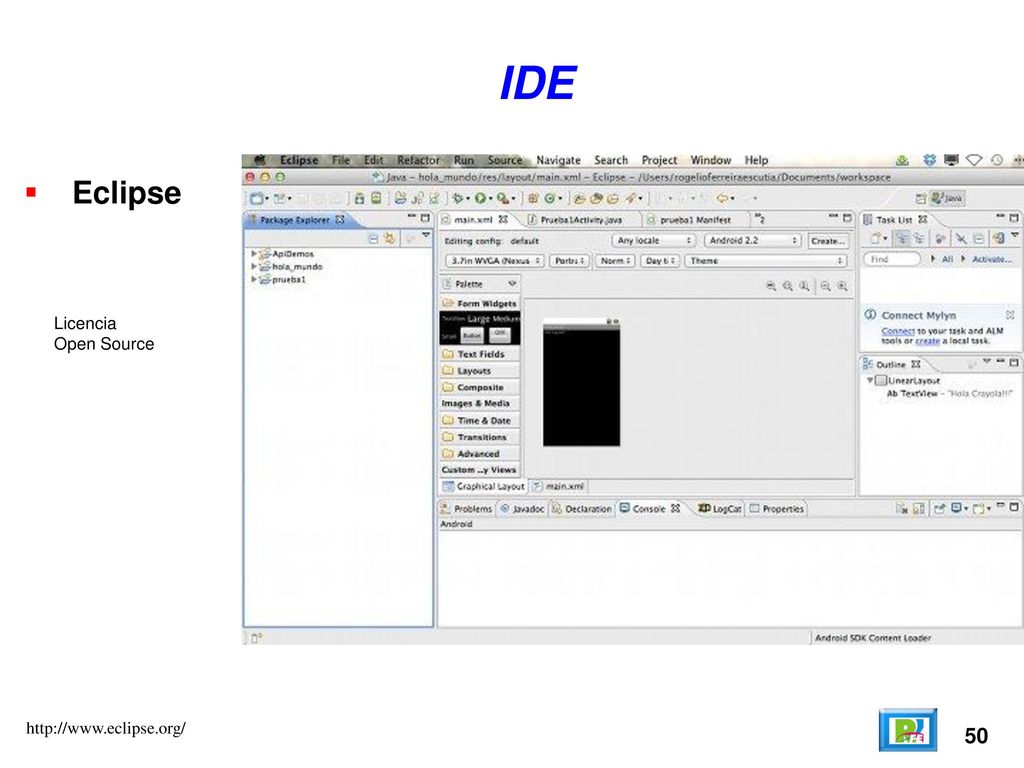Image resolution: width=1024 pixels, height=768 pixels.
Task: Click the Collapse All icon in Package Explorer
Action: point(374,239)
